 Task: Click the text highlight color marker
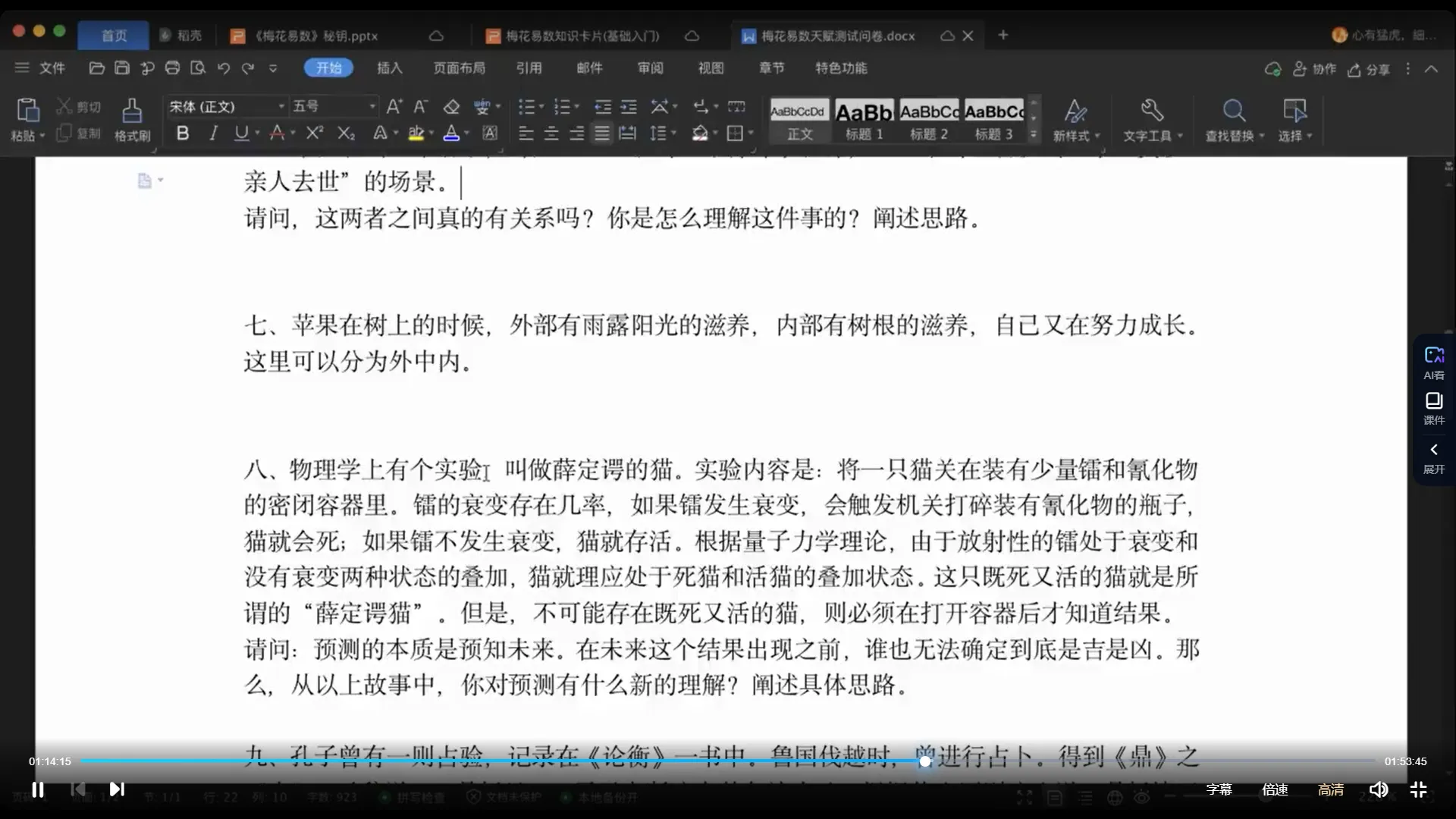pos(416,133)
